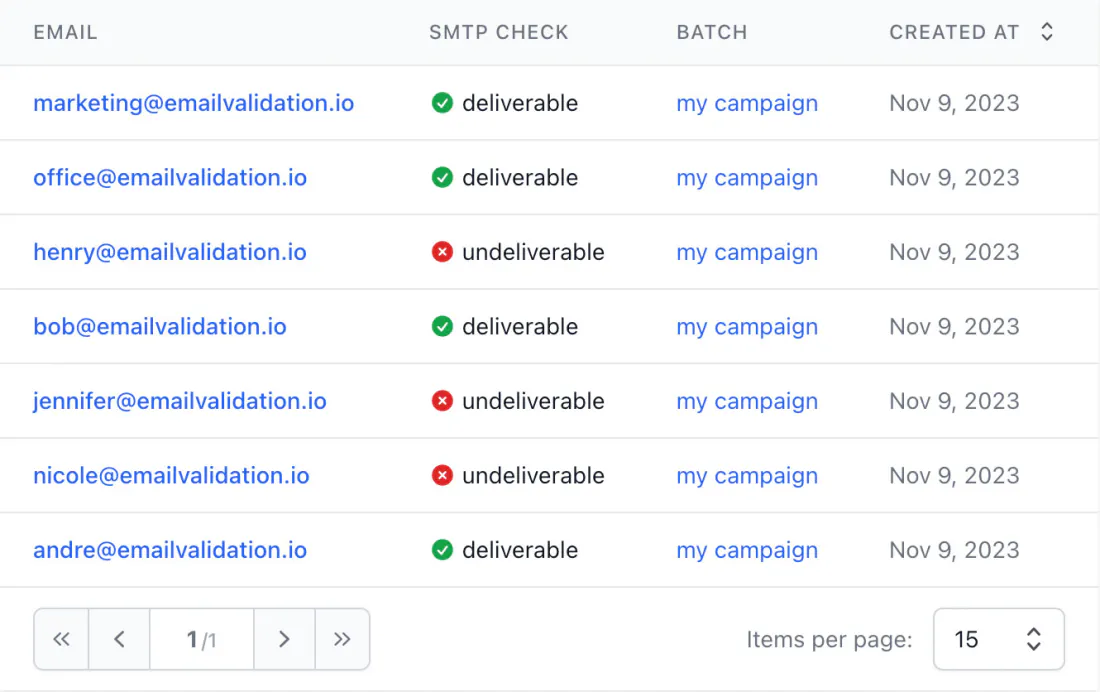Open my campaign batch in marketing row
This screenshot has width=1100, height=692.
(x=747, y=103)
